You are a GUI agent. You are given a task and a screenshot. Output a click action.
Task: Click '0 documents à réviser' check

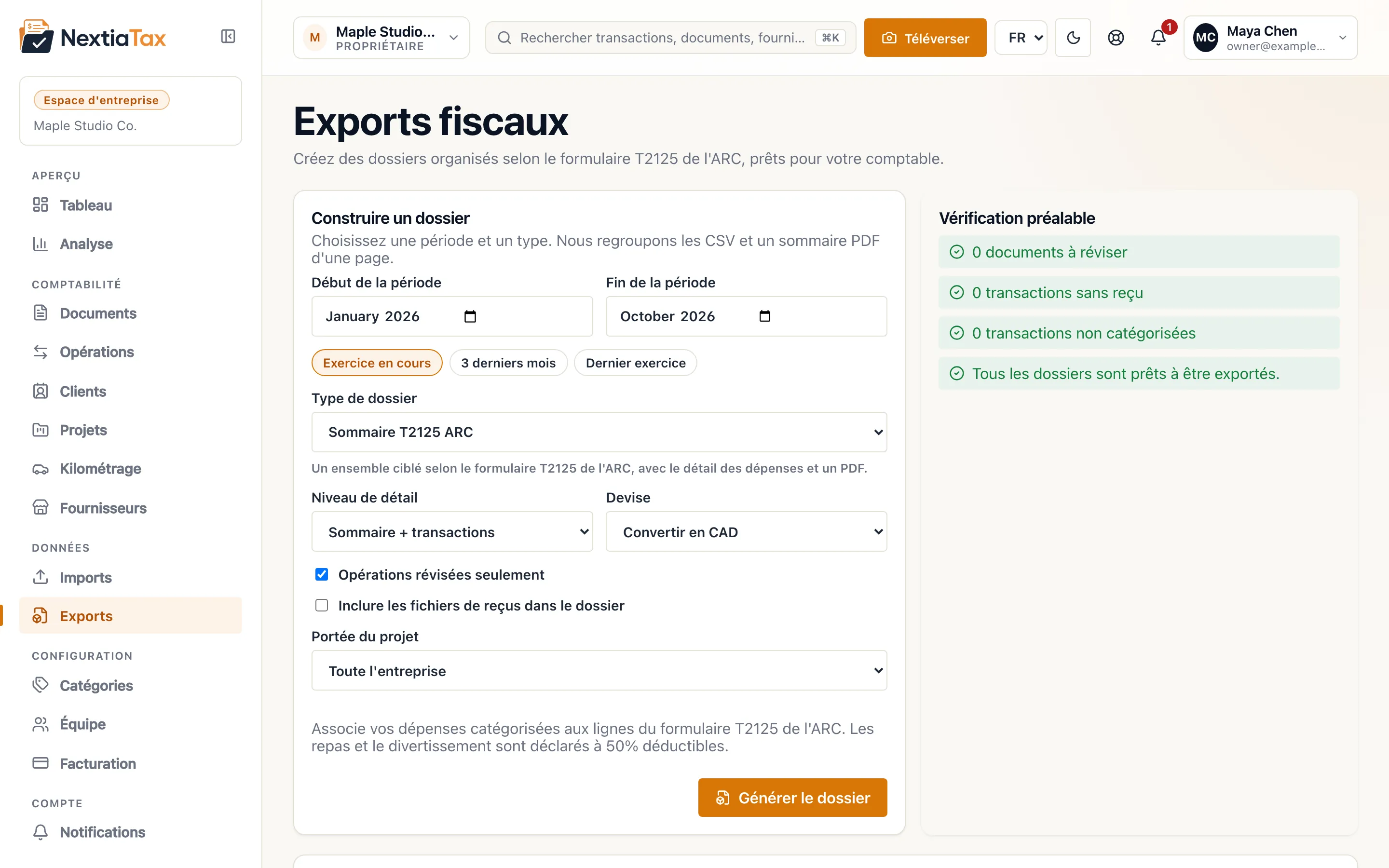[x=1138, y=252]
